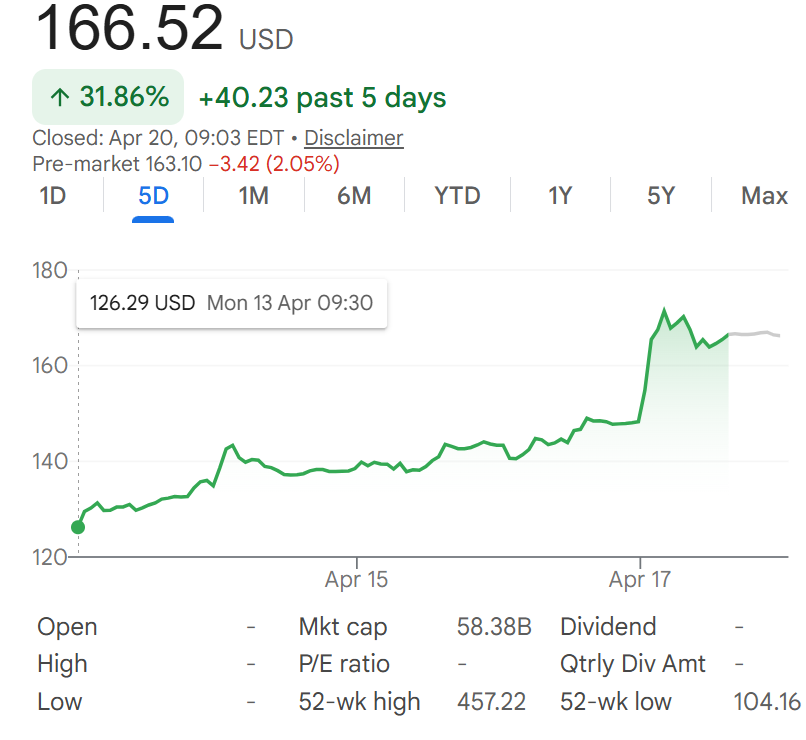Click the 166.52 stock price
Image resolution: width=806 pixels, height=740 pixels.
click(x=130, y=29)
